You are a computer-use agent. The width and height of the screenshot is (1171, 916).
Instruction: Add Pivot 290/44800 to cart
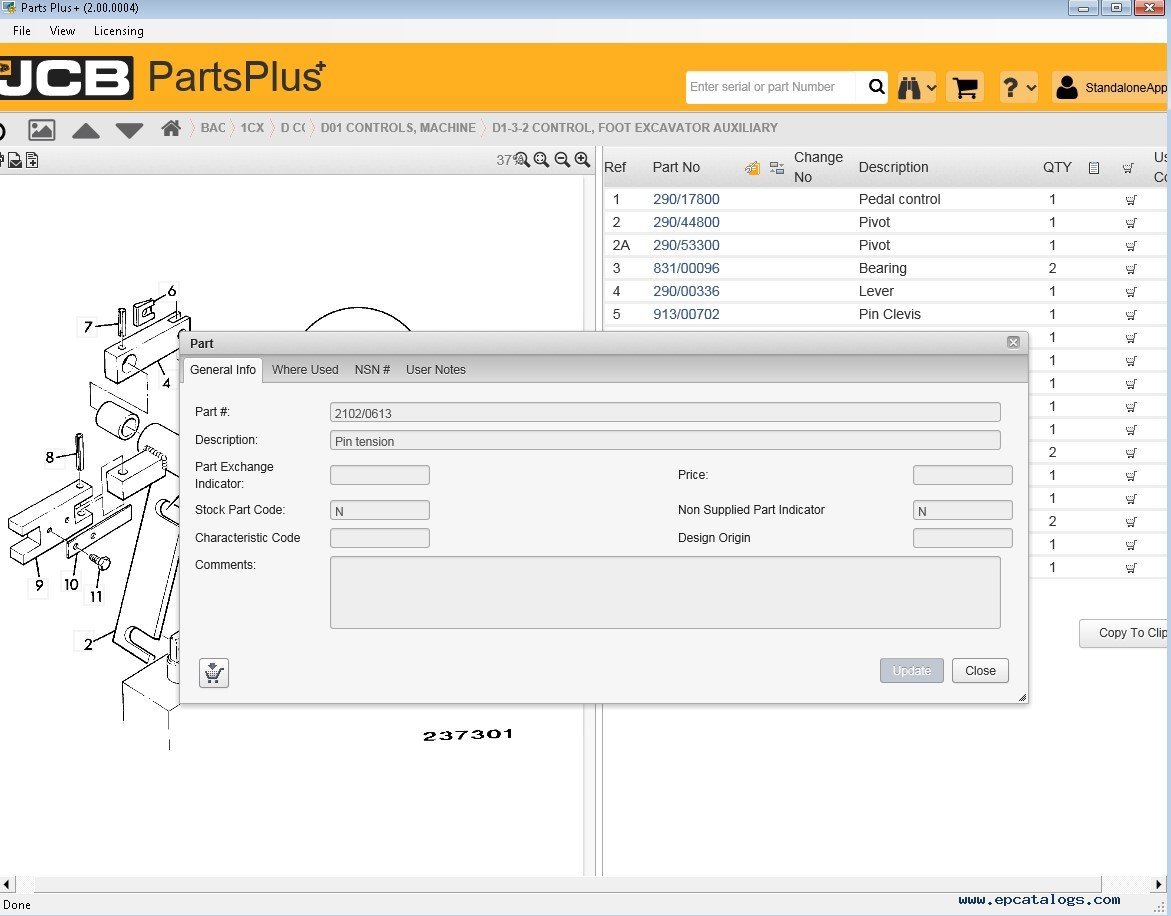pos(1131,223)
